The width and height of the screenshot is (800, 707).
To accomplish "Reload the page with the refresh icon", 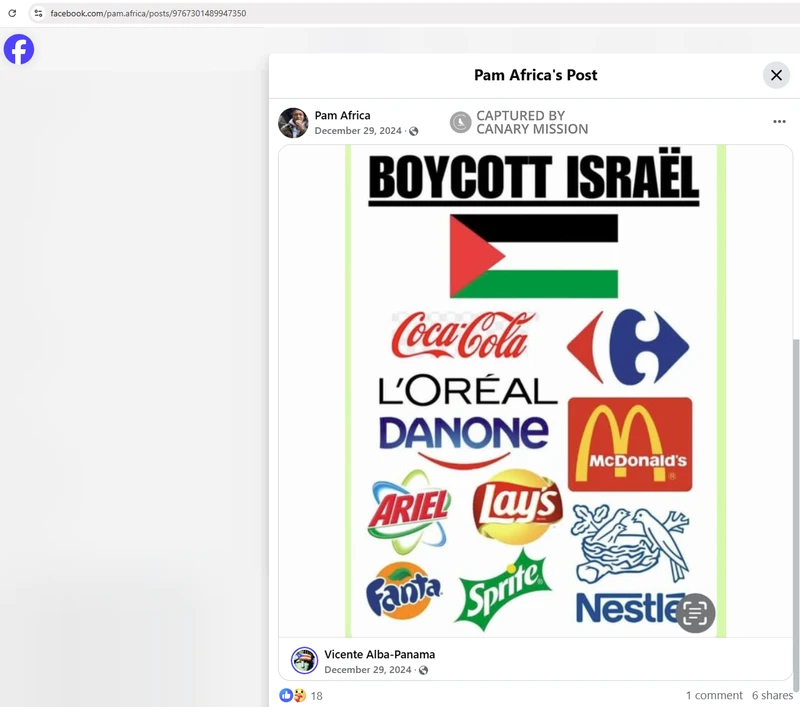I will click(x=12, y=13).
